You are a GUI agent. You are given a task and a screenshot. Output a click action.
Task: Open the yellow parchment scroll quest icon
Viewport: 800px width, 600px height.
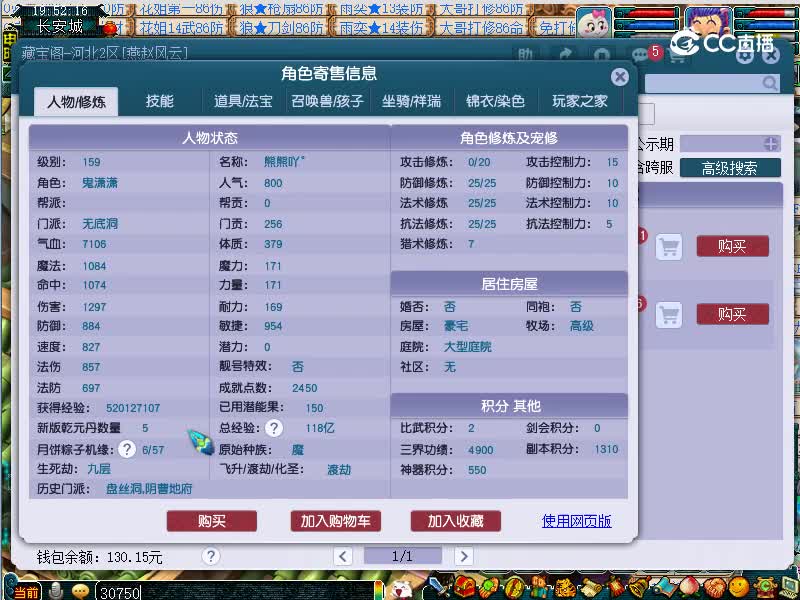pos(591,589)
